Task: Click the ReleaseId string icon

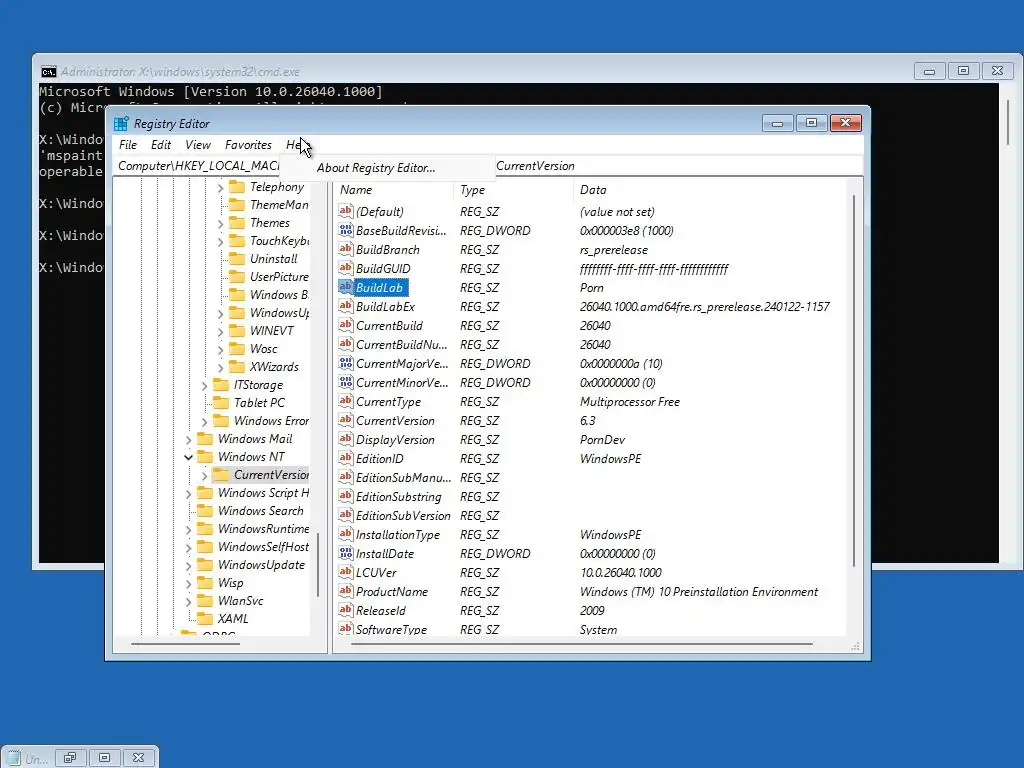Action: 345,609
